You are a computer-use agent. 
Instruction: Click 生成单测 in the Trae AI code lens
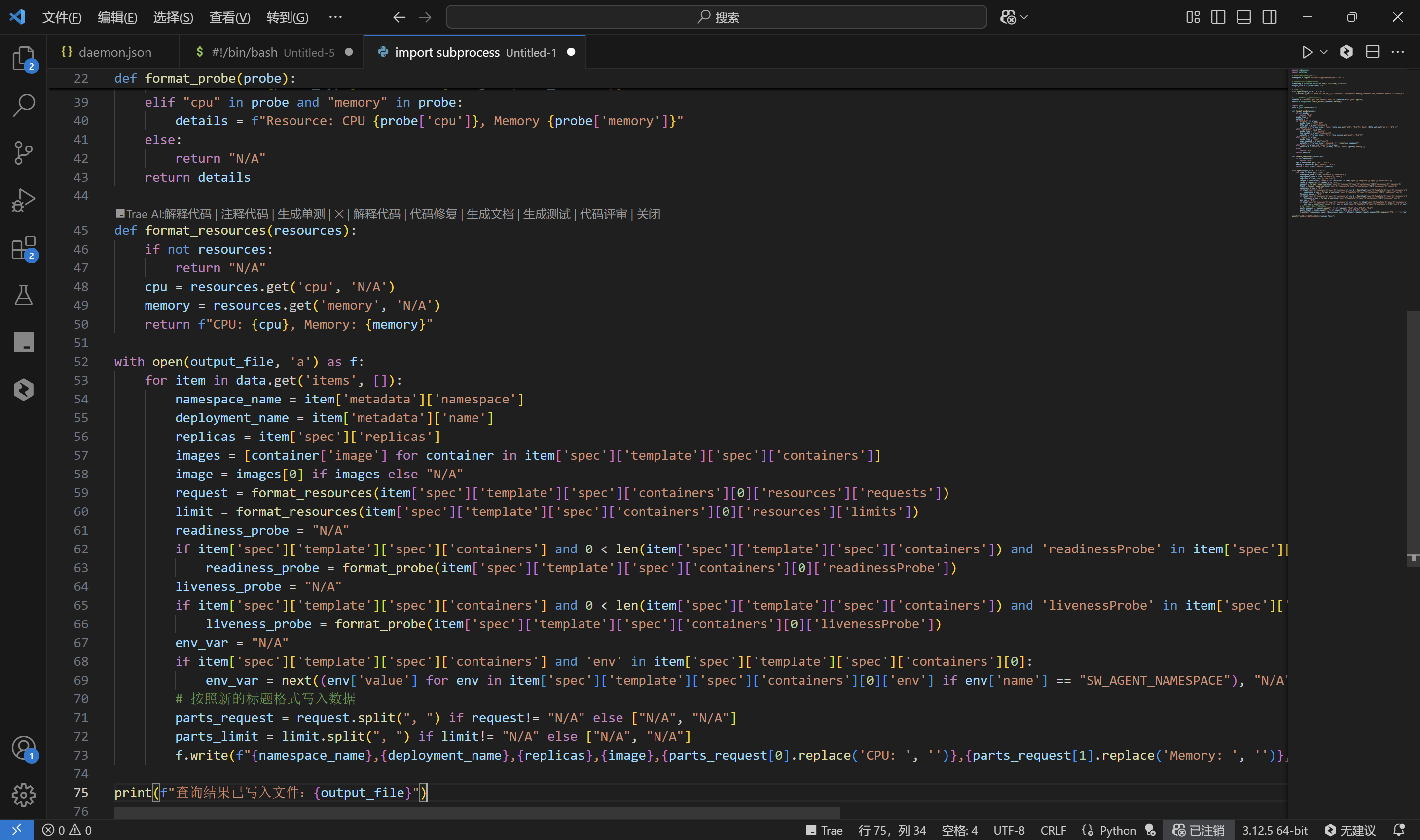click(300, 214)
